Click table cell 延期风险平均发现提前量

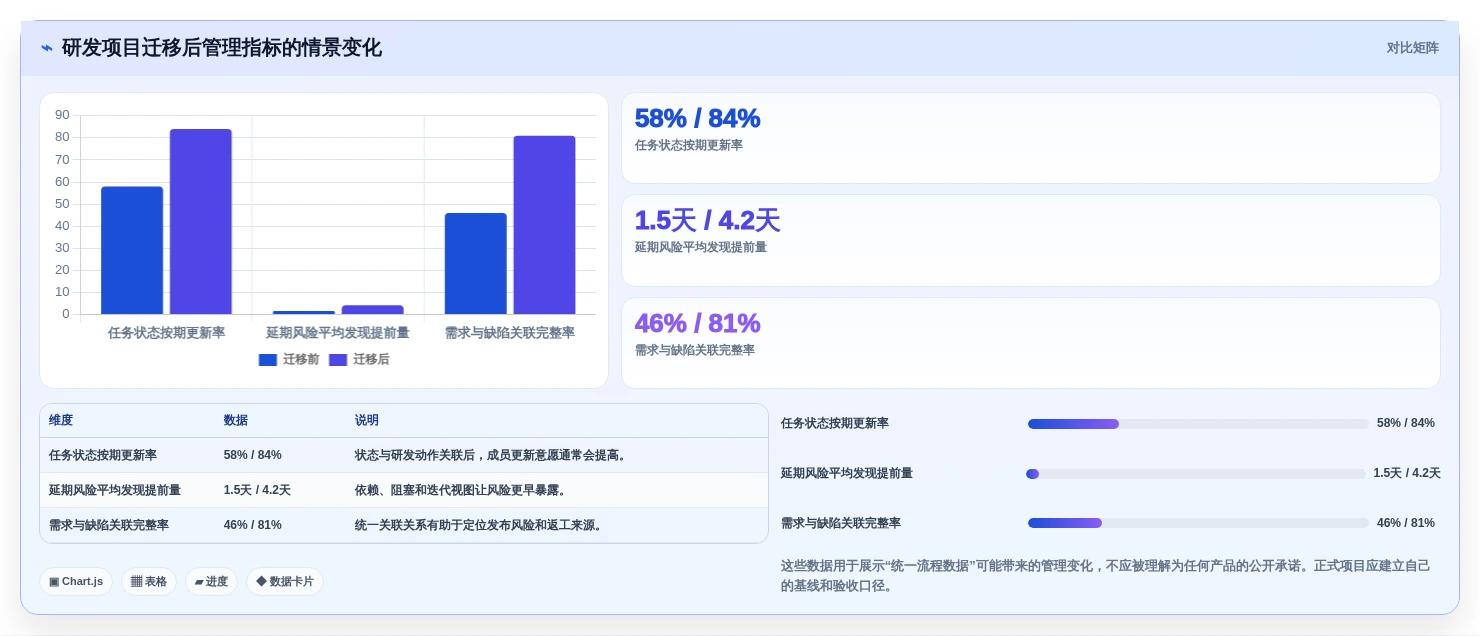click(115, 490)
